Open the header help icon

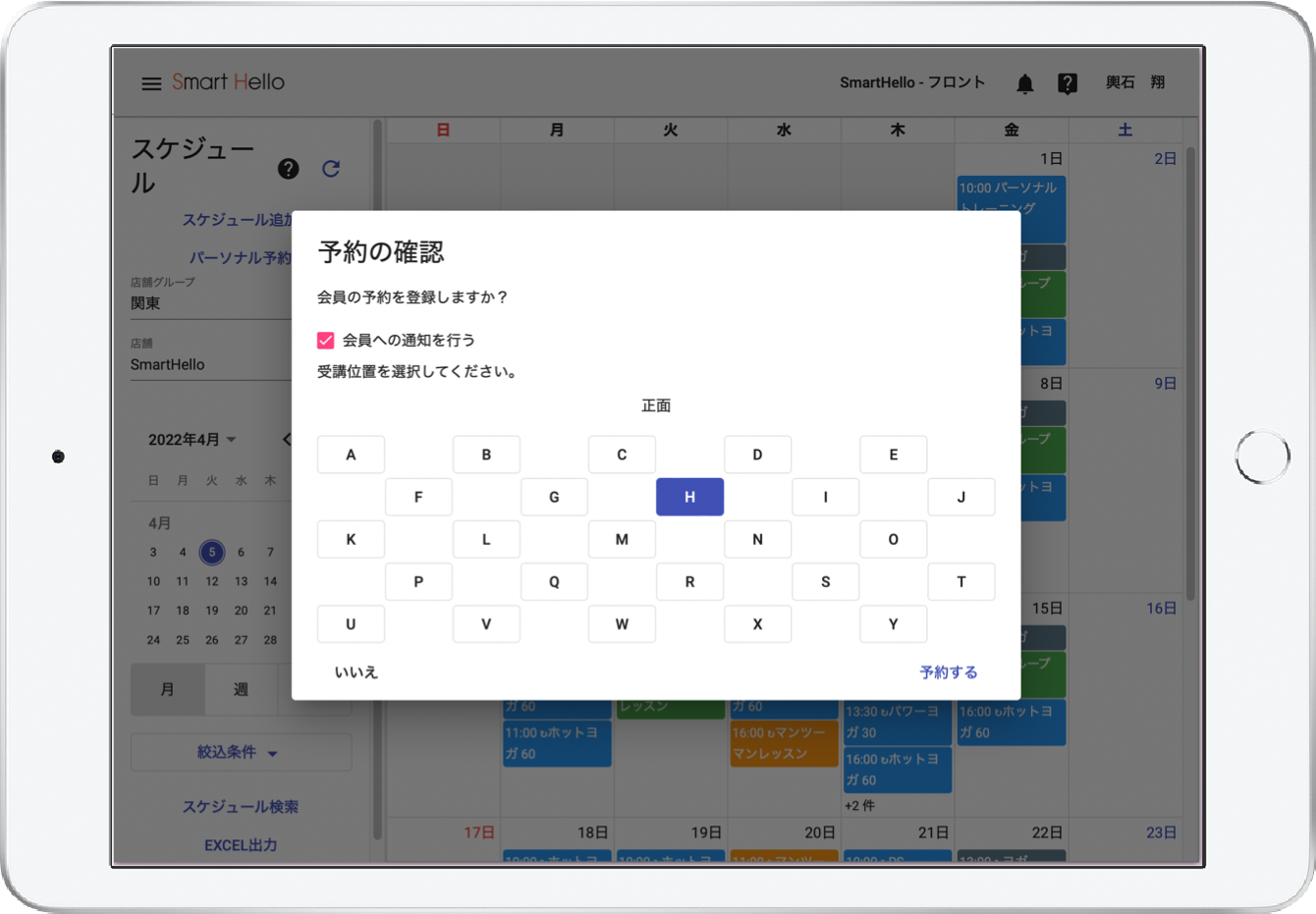click(1068, 83)
